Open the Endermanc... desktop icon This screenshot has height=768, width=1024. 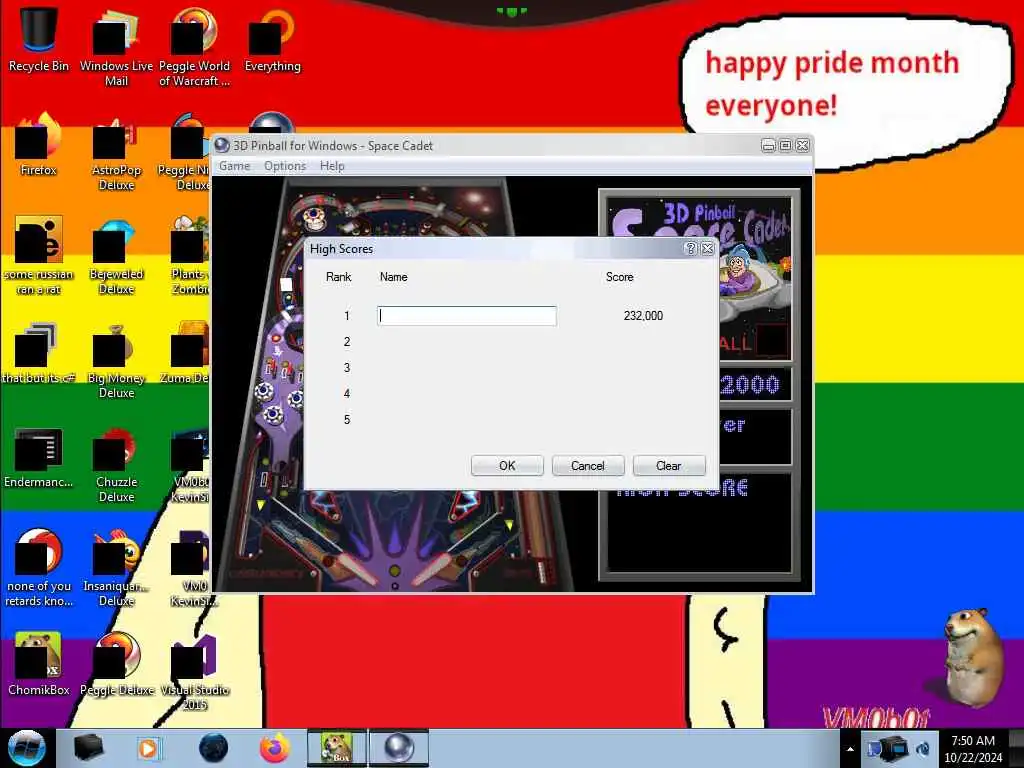coord(39,457)
